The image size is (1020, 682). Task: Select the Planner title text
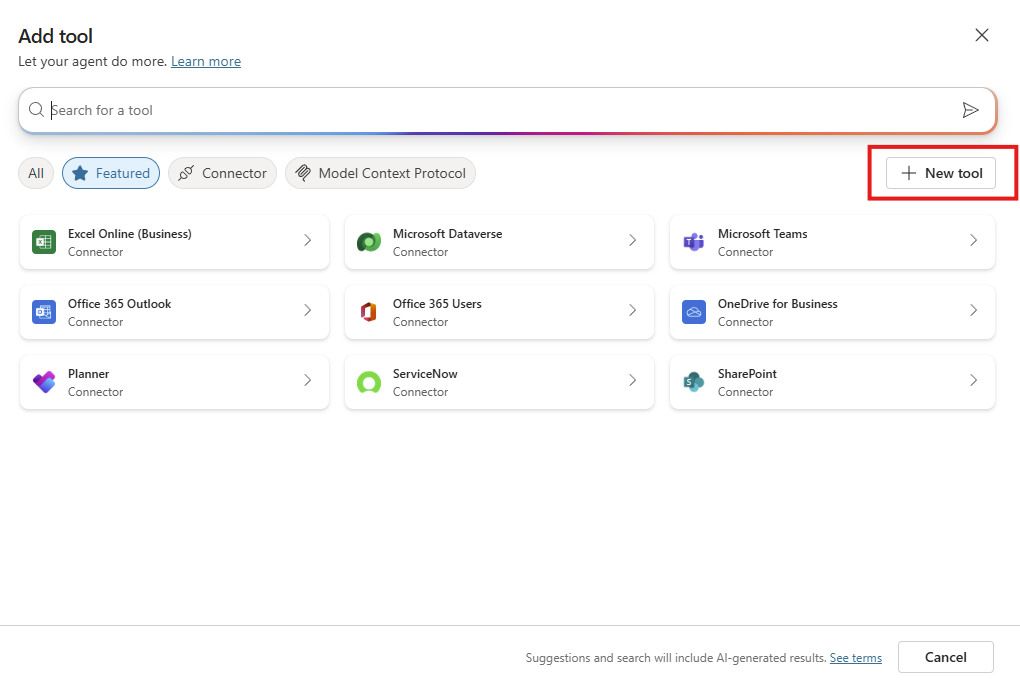point(88,374)
